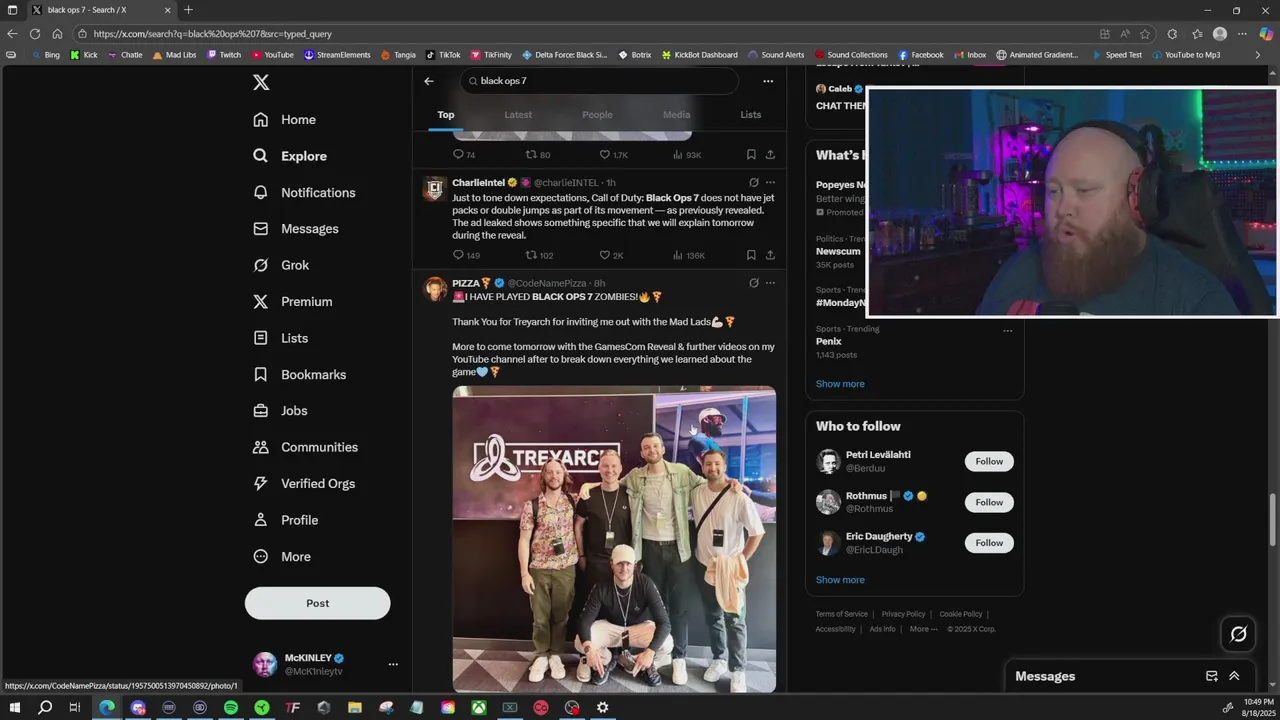
Task: Share CharlieIntel's post
Action: coord(770,255)
